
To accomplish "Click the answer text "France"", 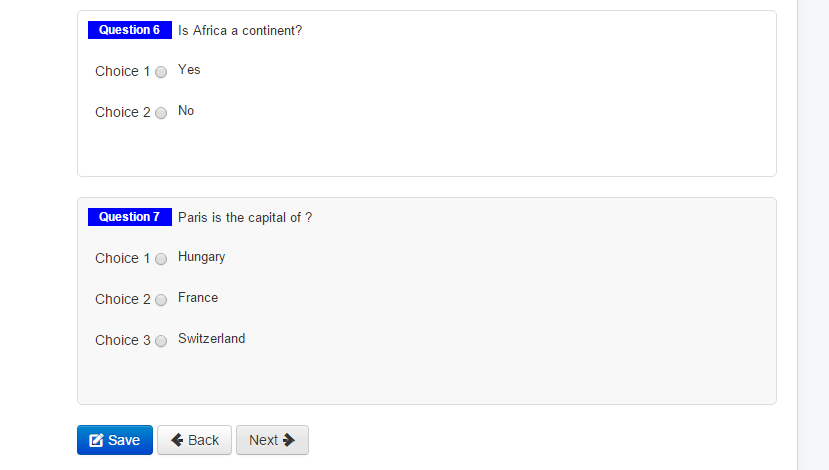I will pos(198,298).
